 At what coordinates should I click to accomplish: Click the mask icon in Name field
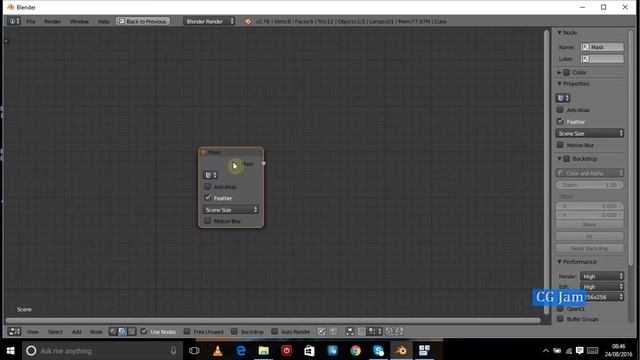click(585, 47)
